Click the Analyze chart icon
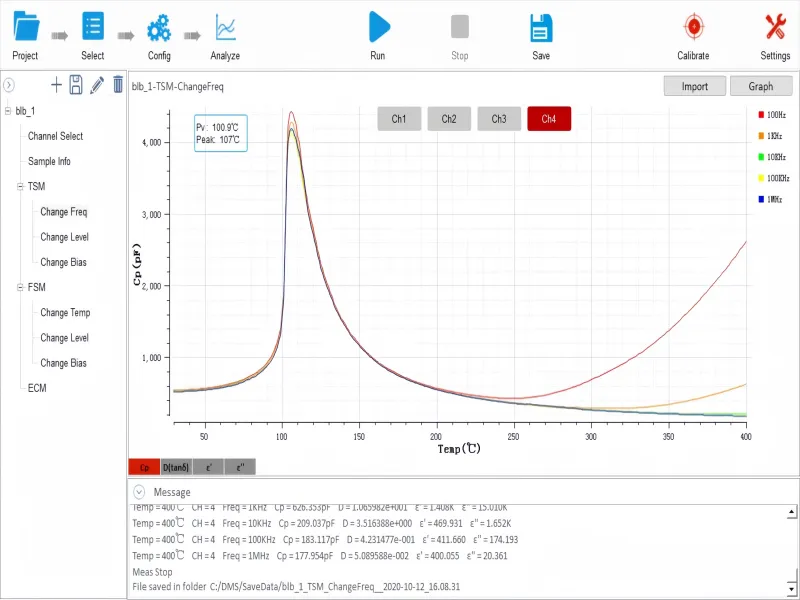The width and height of the screenshot is (800, 600). (225, 27)
